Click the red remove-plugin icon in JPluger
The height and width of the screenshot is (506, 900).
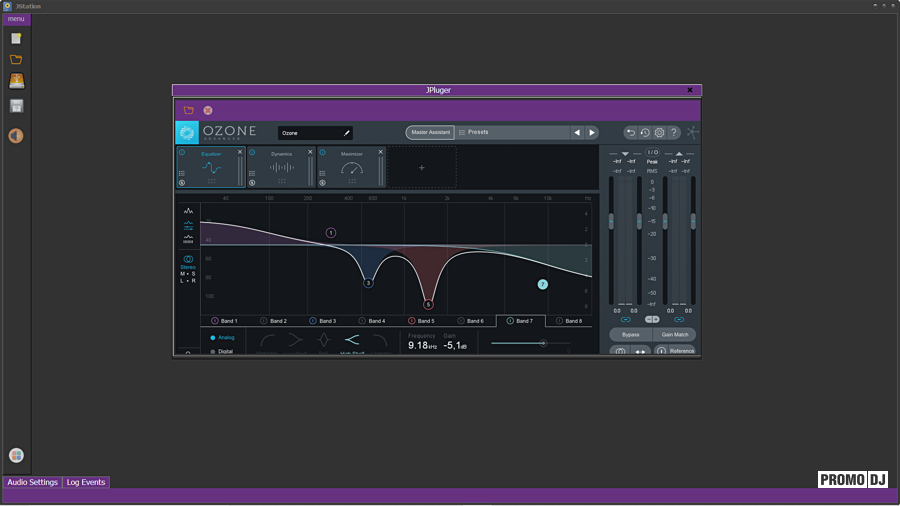[208, 110]
